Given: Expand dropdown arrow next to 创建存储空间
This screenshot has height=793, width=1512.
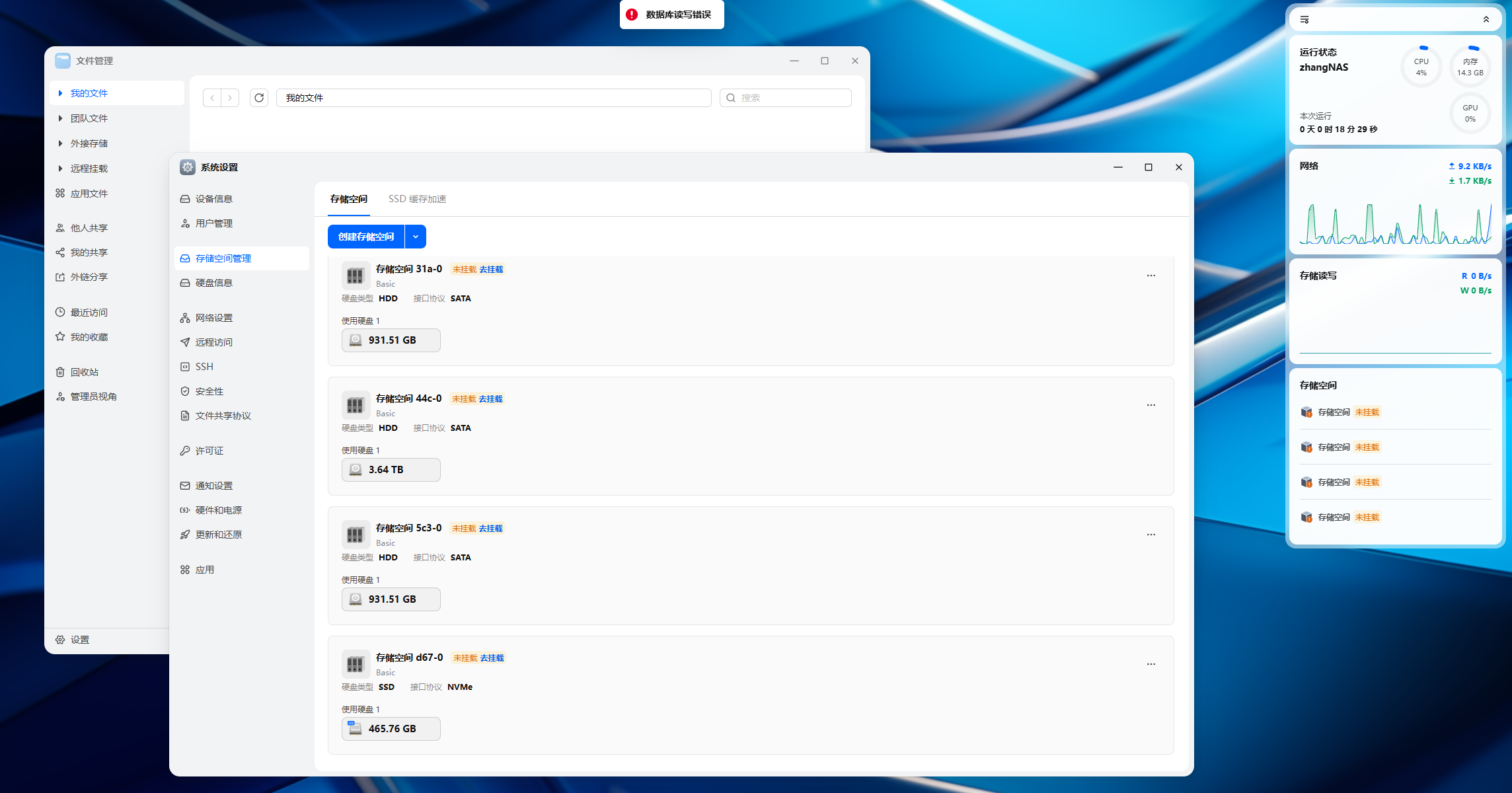Looking at the screenshot, I should point(416,237).
